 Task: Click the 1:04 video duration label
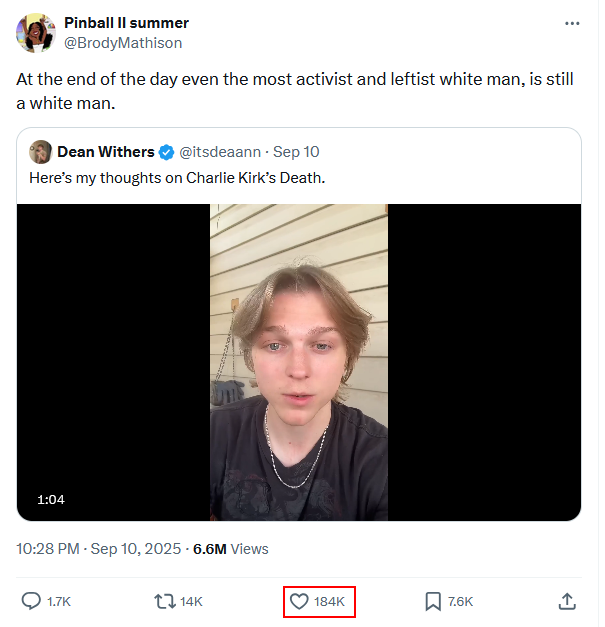coord(51,499)
